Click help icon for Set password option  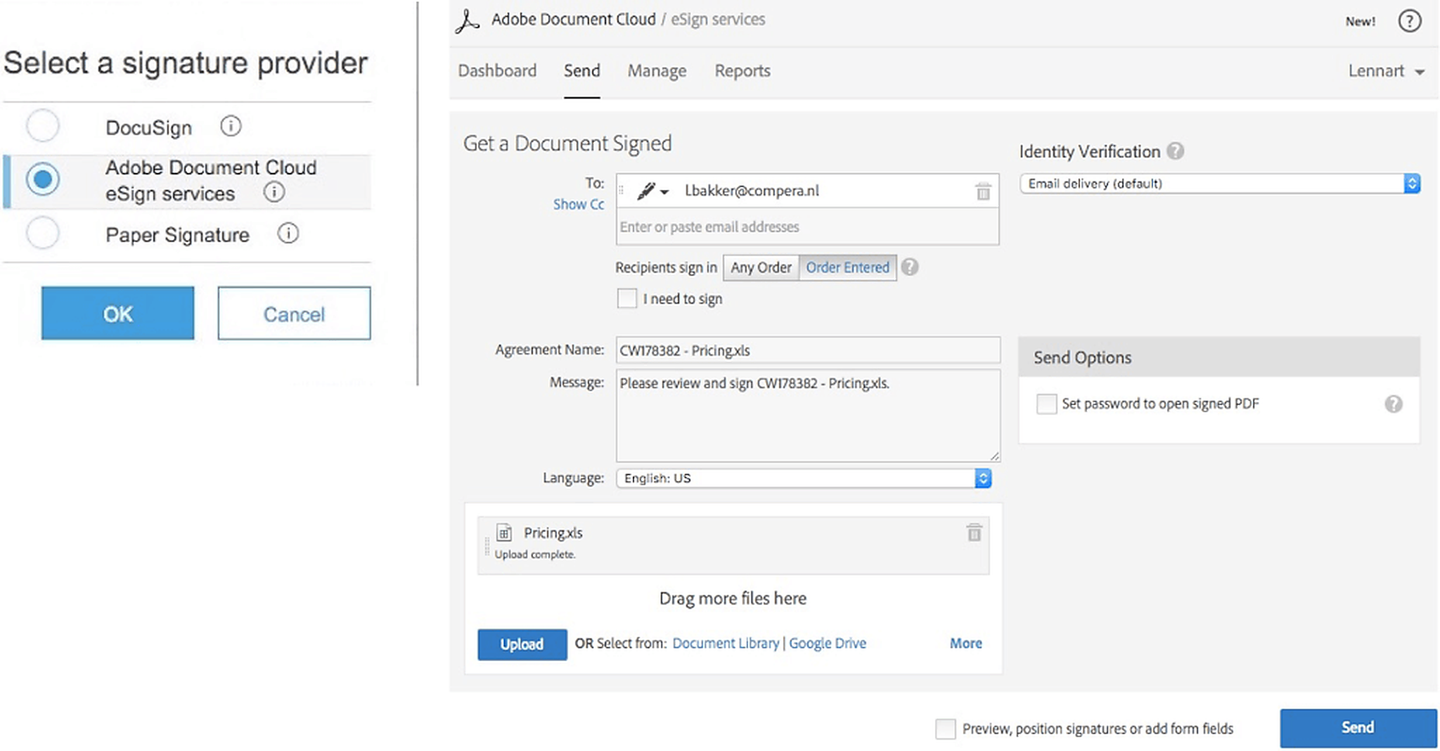pyautogui.click(x=1393, y=404)
